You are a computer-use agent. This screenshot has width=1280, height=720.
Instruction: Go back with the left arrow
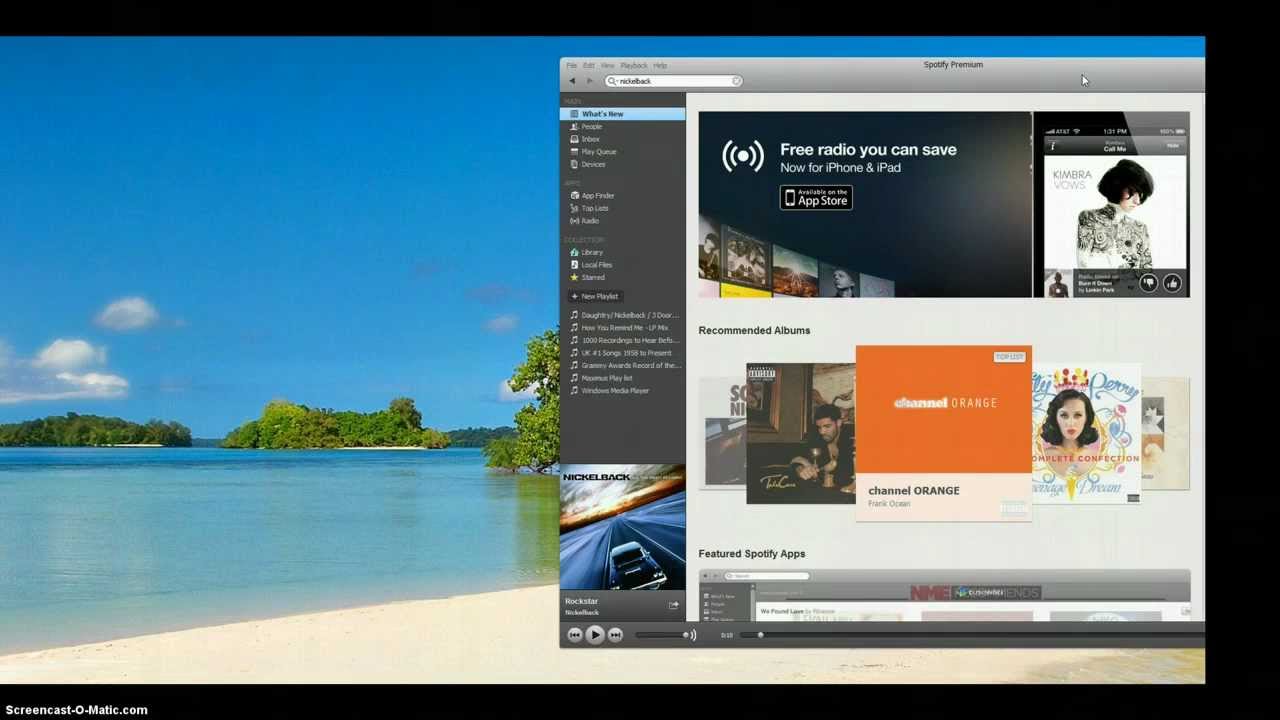coord(572,81)
